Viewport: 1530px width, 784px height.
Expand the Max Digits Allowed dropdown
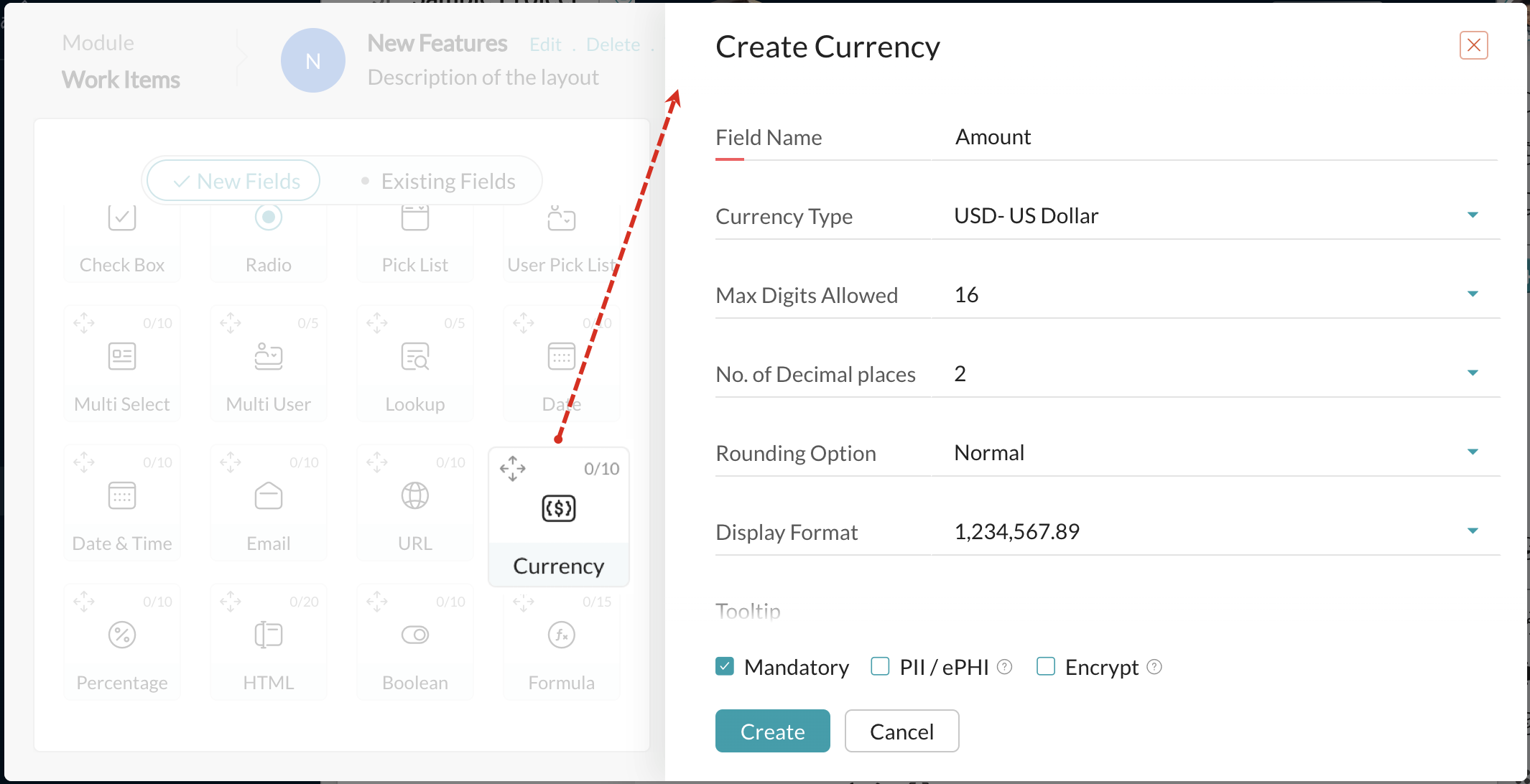point(1215,294)
